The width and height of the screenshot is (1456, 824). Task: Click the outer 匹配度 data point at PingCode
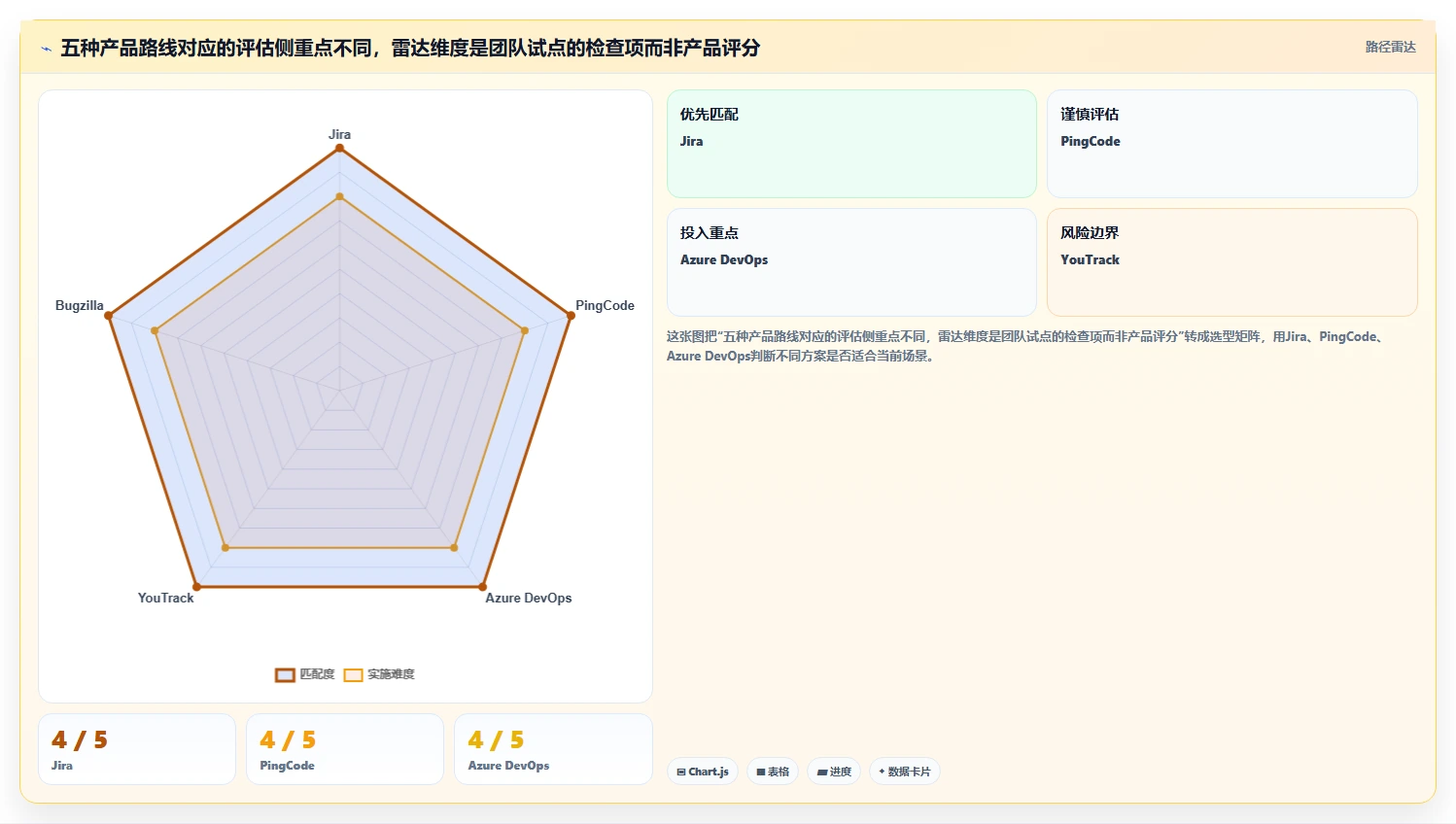click(x=570, y=315)
